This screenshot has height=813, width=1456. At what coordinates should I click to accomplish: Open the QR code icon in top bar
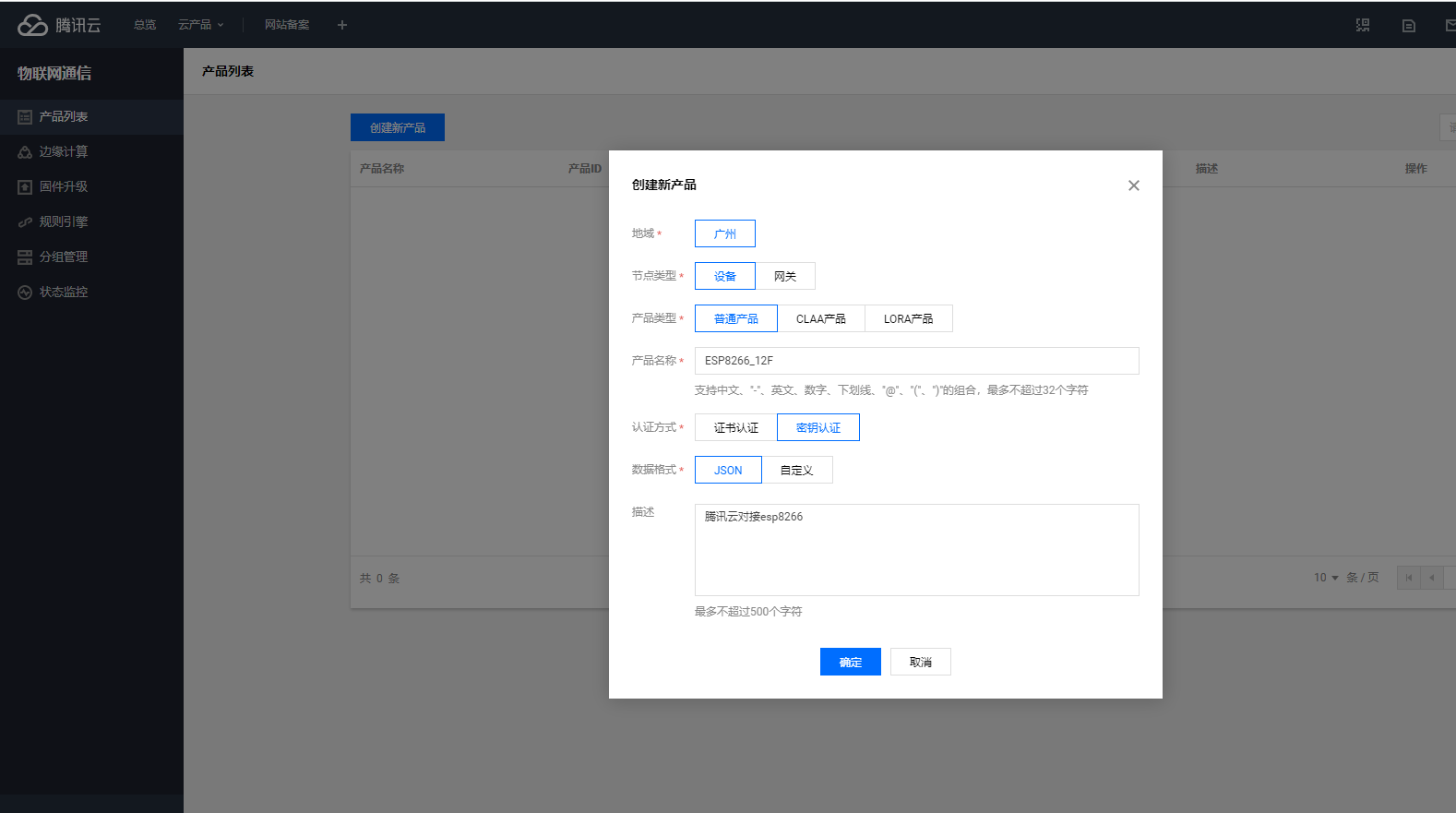[x=1363, y=25]
